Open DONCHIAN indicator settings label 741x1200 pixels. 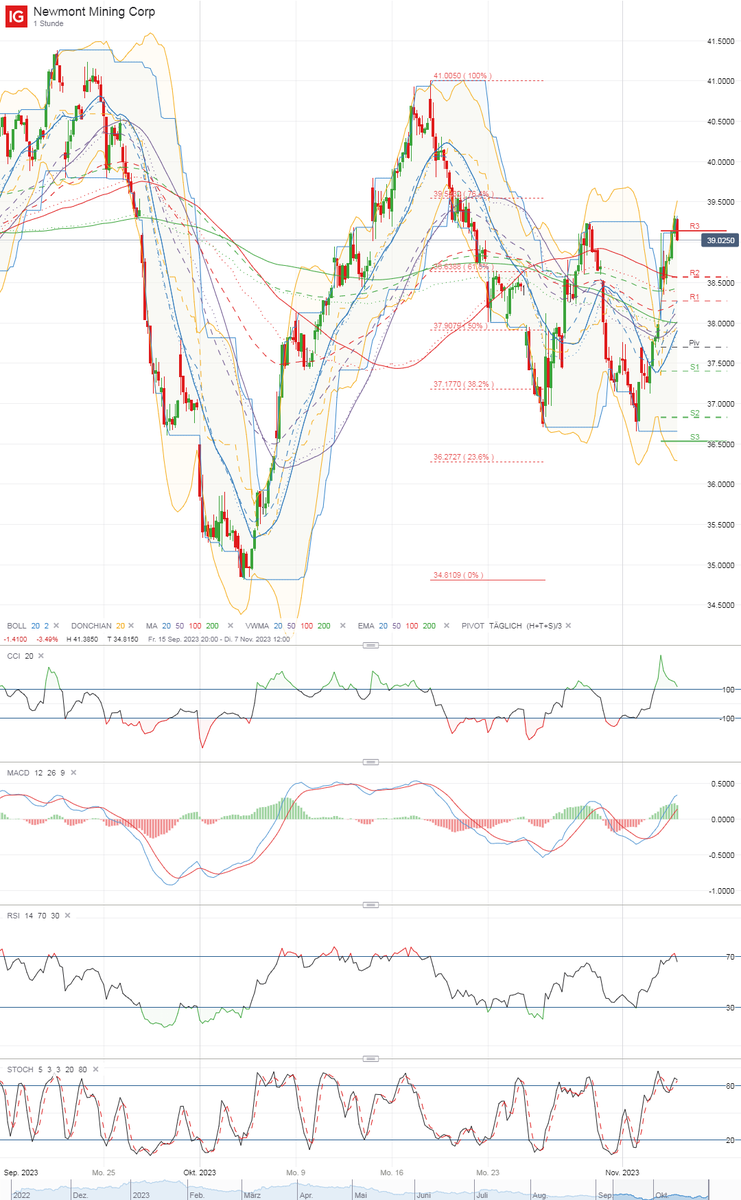92,624
